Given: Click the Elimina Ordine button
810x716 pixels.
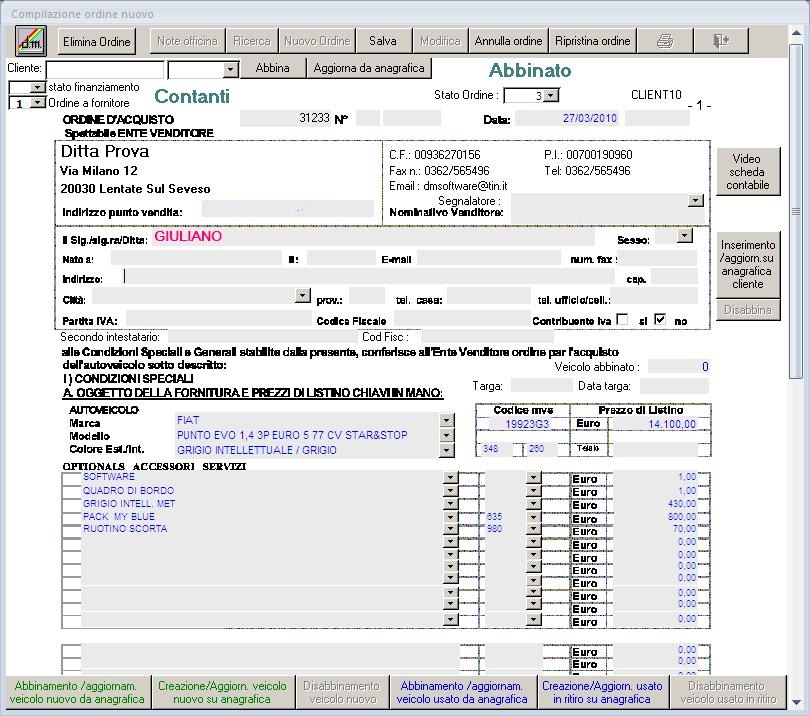Looking at the screenshot, I should pyautogui.click(x=97, y=41).
